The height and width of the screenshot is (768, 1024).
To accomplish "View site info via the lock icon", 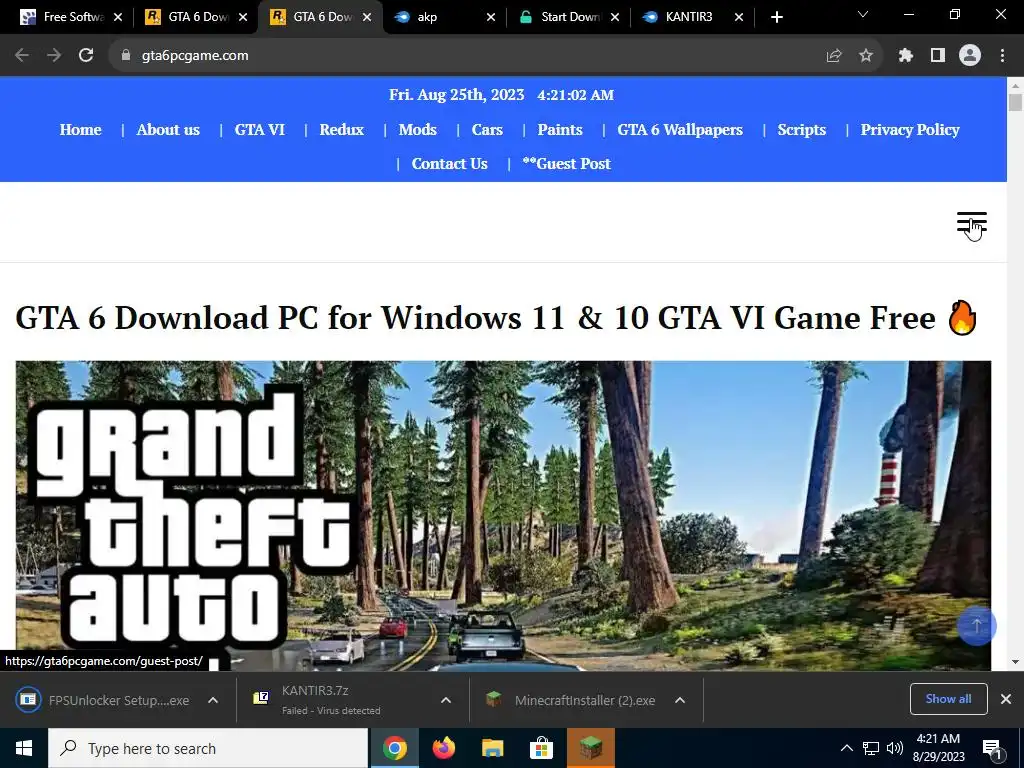I will click(x=126, y=56).
